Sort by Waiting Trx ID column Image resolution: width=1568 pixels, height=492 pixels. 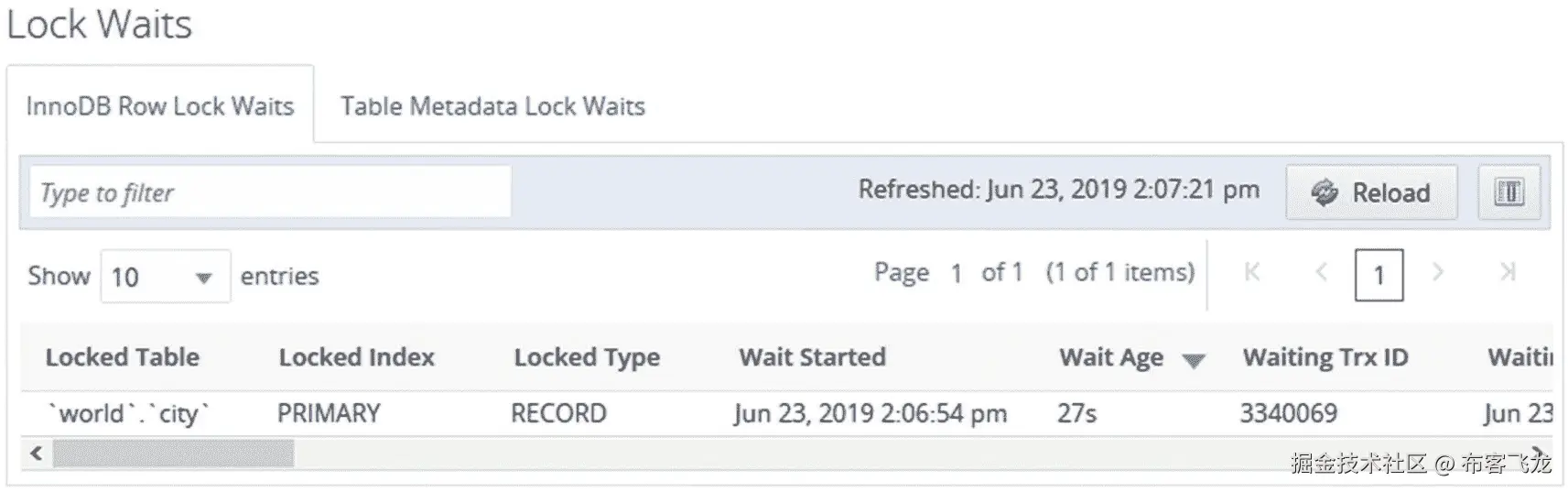pyautogui.click(x=1325, y=357)
